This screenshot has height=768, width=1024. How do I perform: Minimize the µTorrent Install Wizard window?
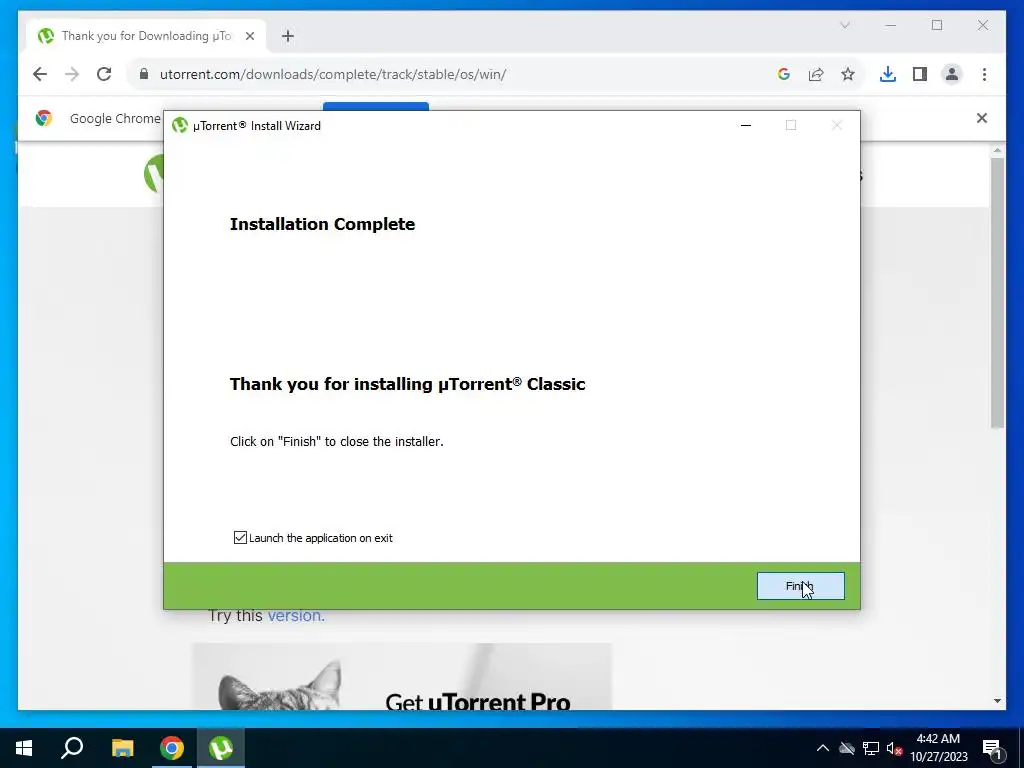(x=746, y=125)
